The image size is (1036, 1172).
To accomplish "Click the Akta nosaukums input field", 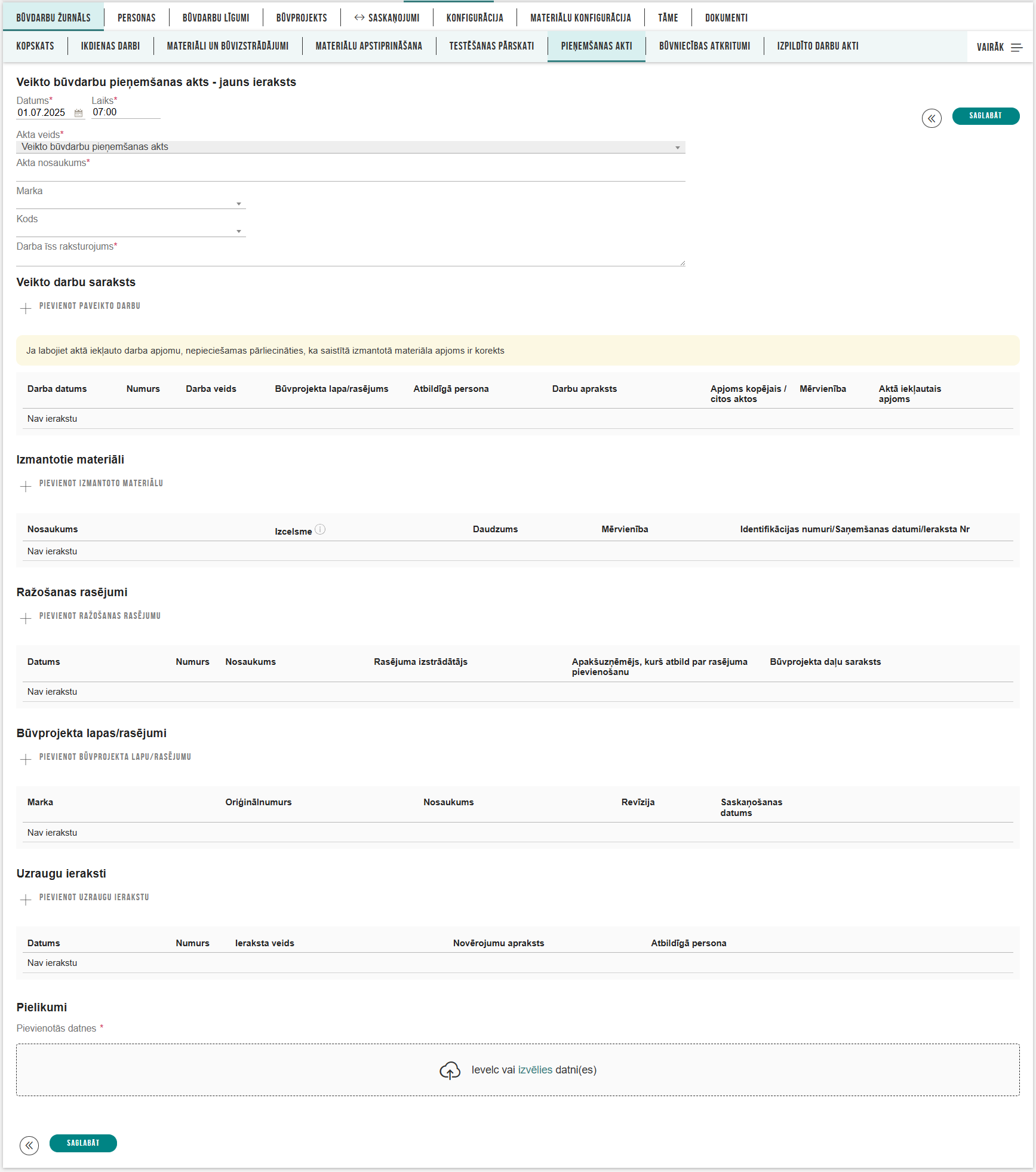I will tap(350, 174).
